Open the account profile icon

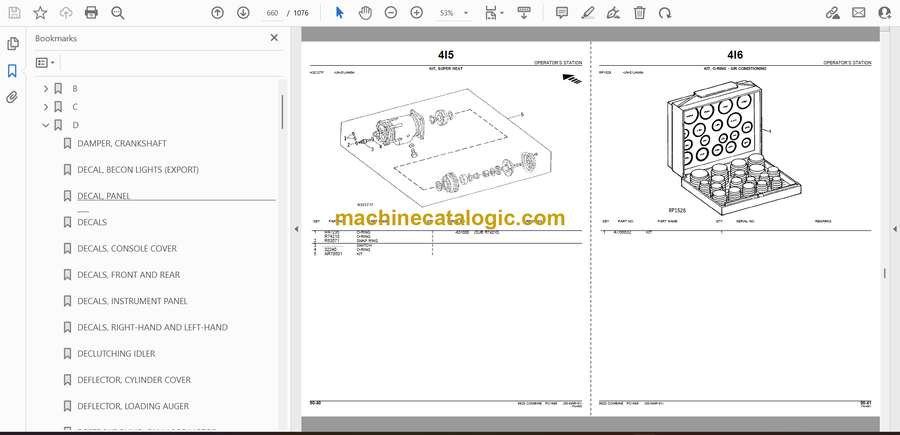pos(885,13)
